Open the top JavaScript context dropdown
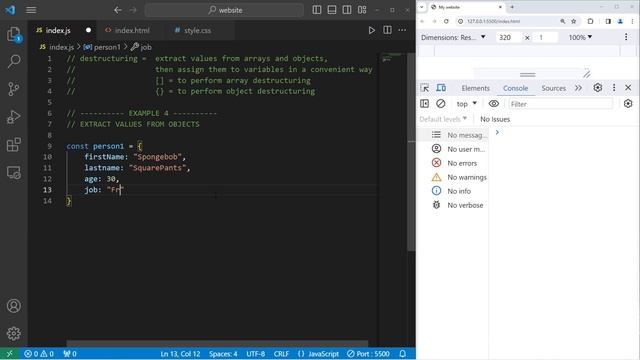Image resolution: width=640 pixels, height=360 pixels. [x=467, y=104]
